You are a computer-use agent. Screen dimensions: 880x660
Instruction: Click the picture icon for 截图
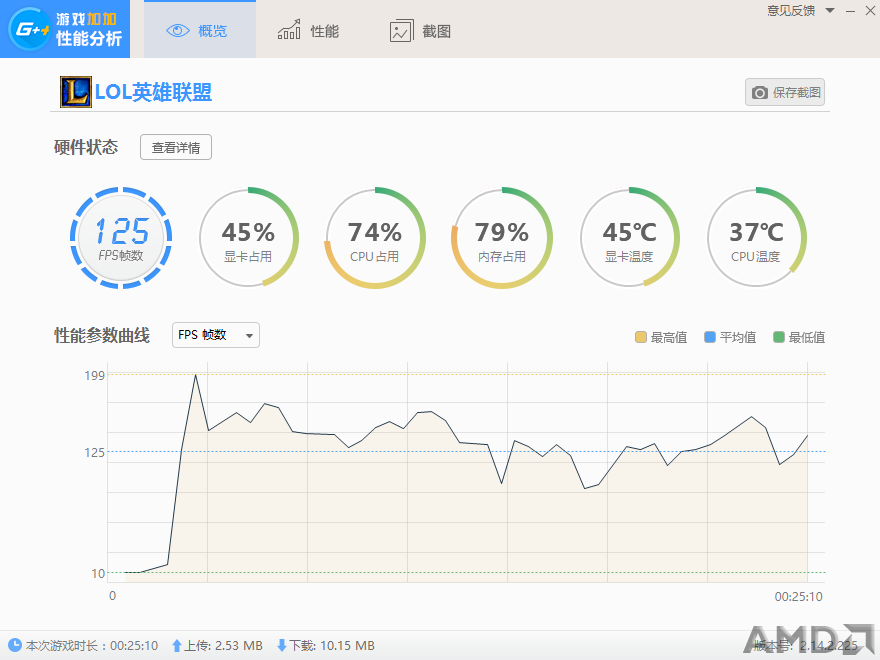pyautogui.click(x=401, y=31)
